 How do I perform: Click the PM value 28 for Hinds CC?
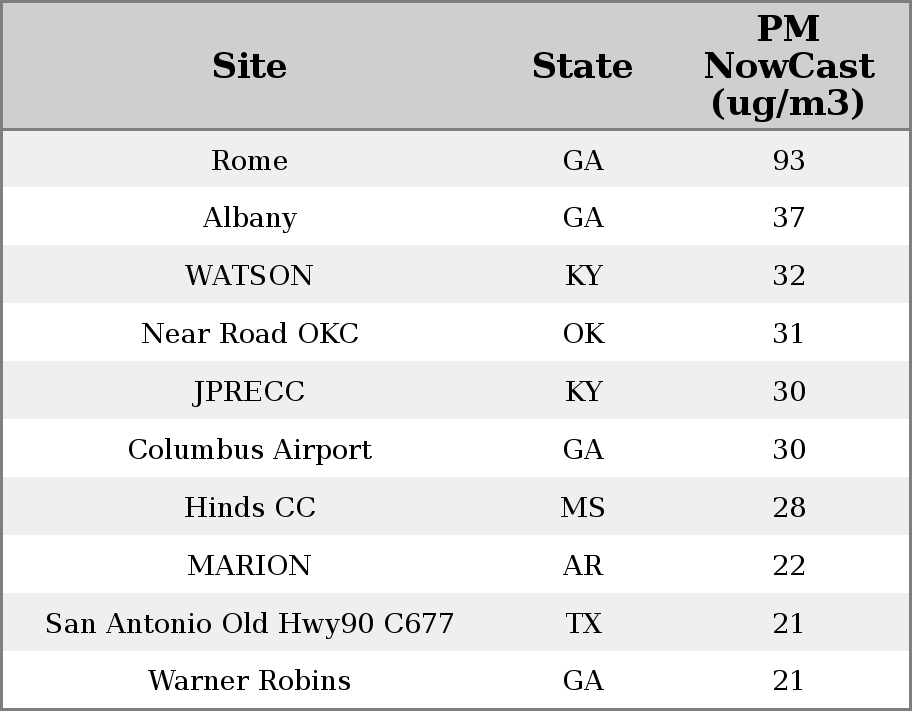[788, 508]
